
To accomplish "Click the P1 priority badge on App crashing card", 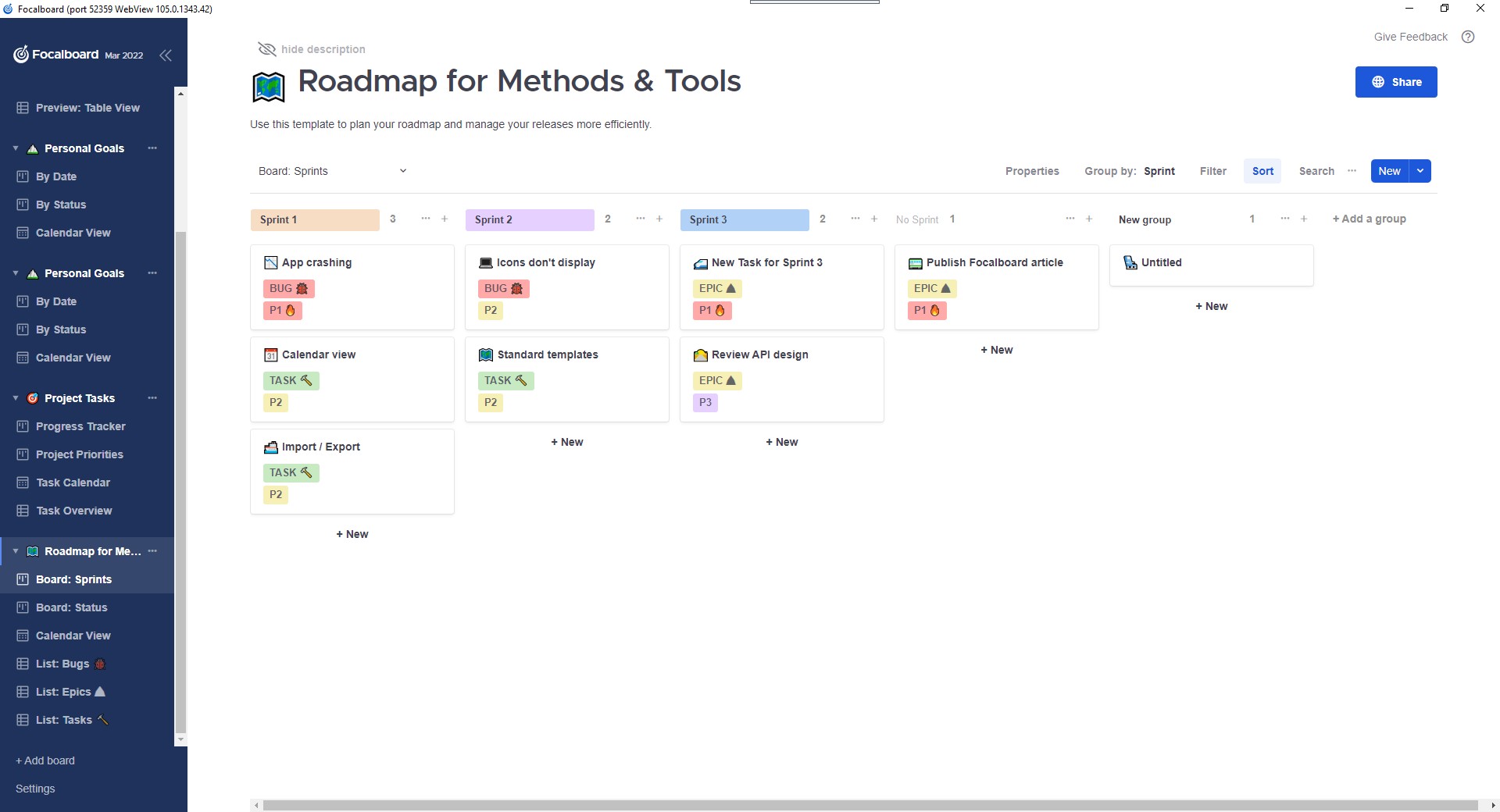I will pos(282,310).
